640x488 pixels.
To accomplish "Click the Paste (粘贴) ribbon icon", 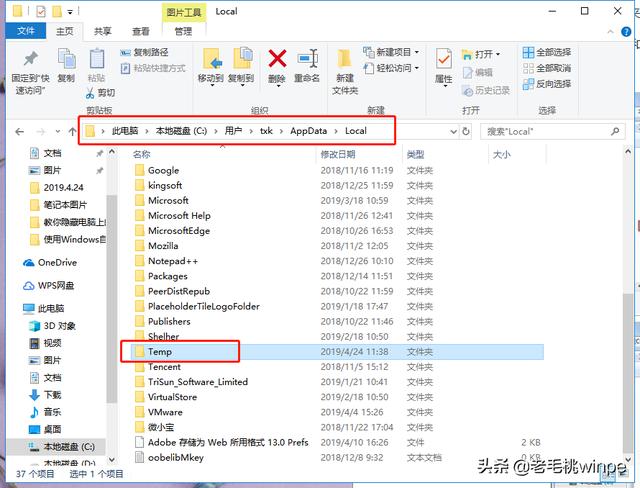I will (x=97, y=59).
